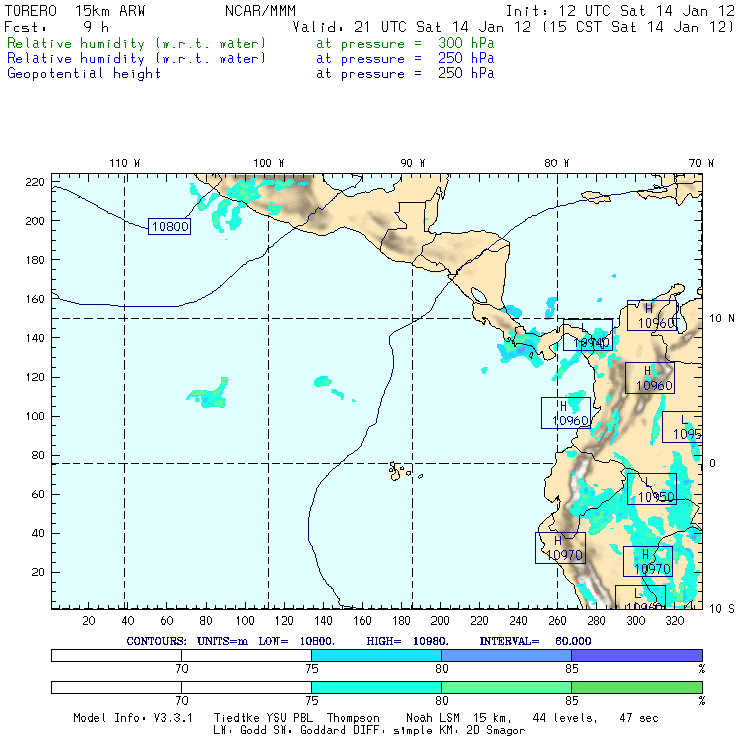Click the boxed L 10950 contour label
The height and width of the screenshot is (740, 740).
652,489
